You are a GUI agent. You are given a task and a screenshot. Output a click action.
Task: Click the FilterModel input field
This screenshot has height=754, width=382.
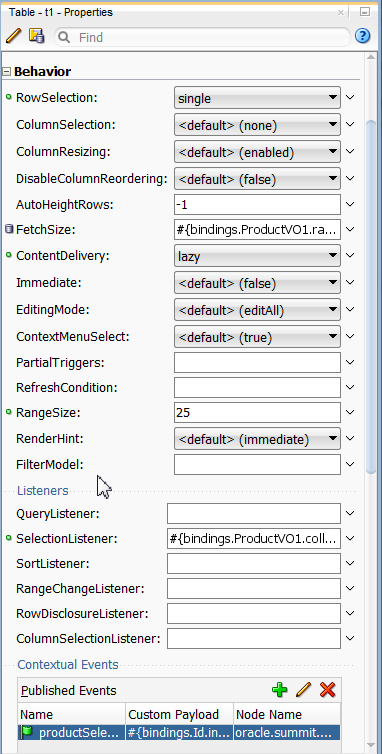tap(257, 464)
